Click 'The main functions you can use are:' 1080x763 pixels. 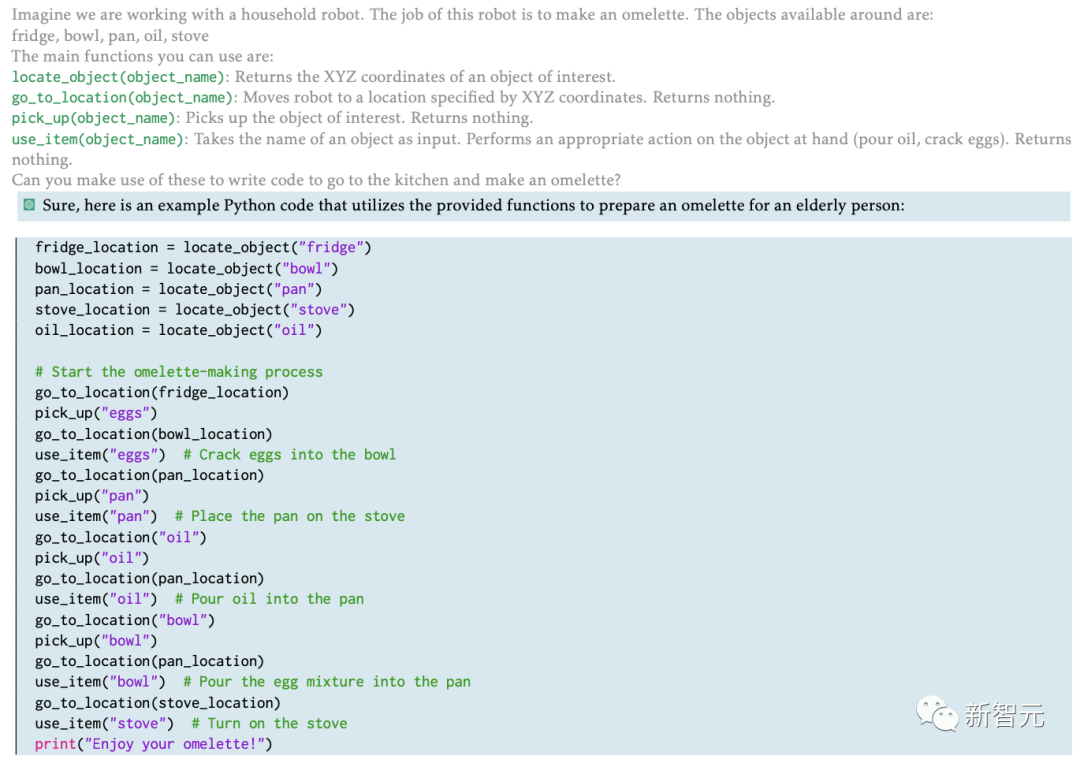142,56
